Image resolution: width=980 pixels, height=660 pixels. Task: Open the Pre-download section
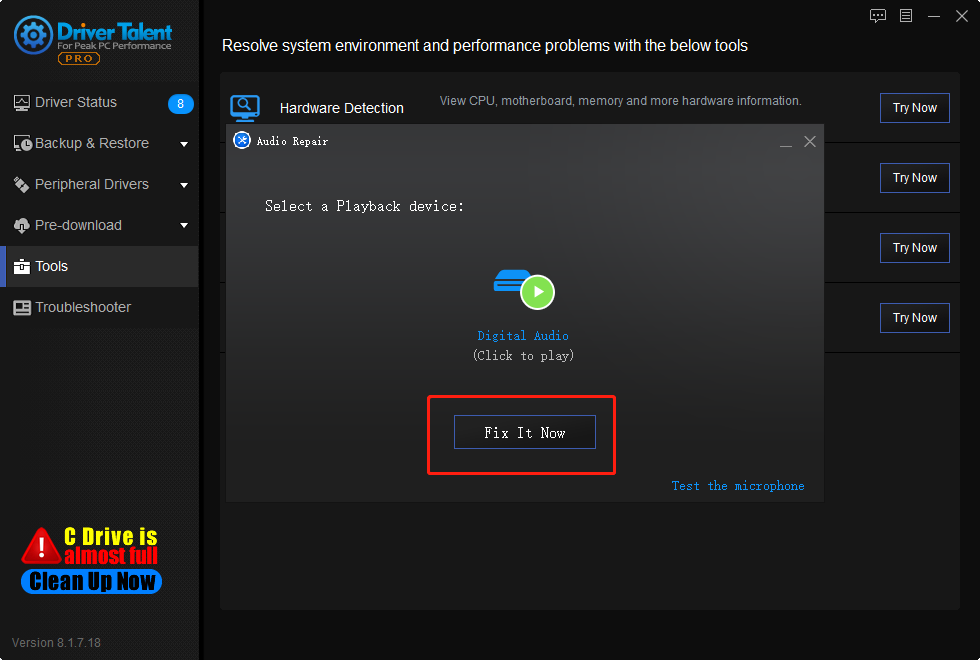click(x=99, y=225)
